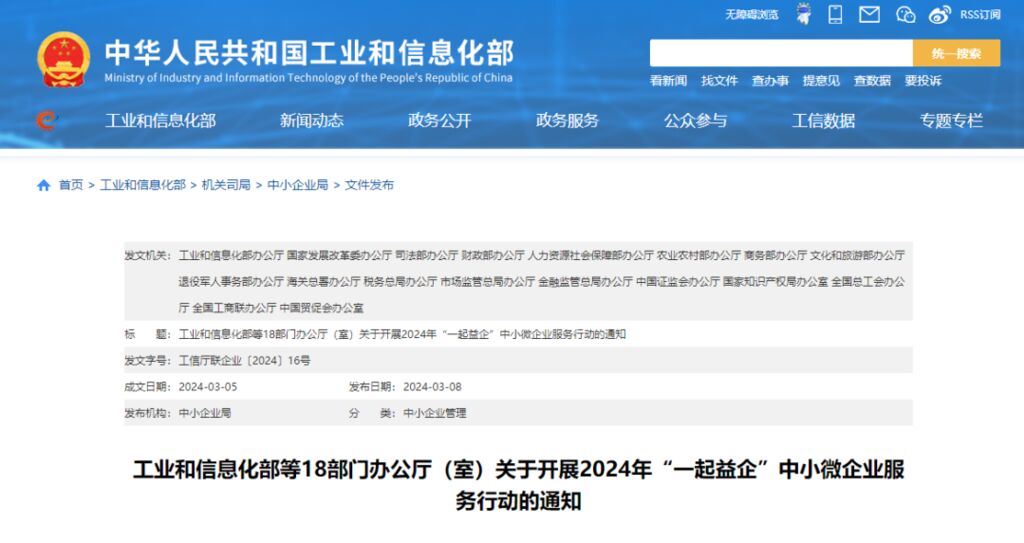Open the accessibility robot assistant icon
The height and width of the screenshot is (543, 1024).
[x=804, y=14]
